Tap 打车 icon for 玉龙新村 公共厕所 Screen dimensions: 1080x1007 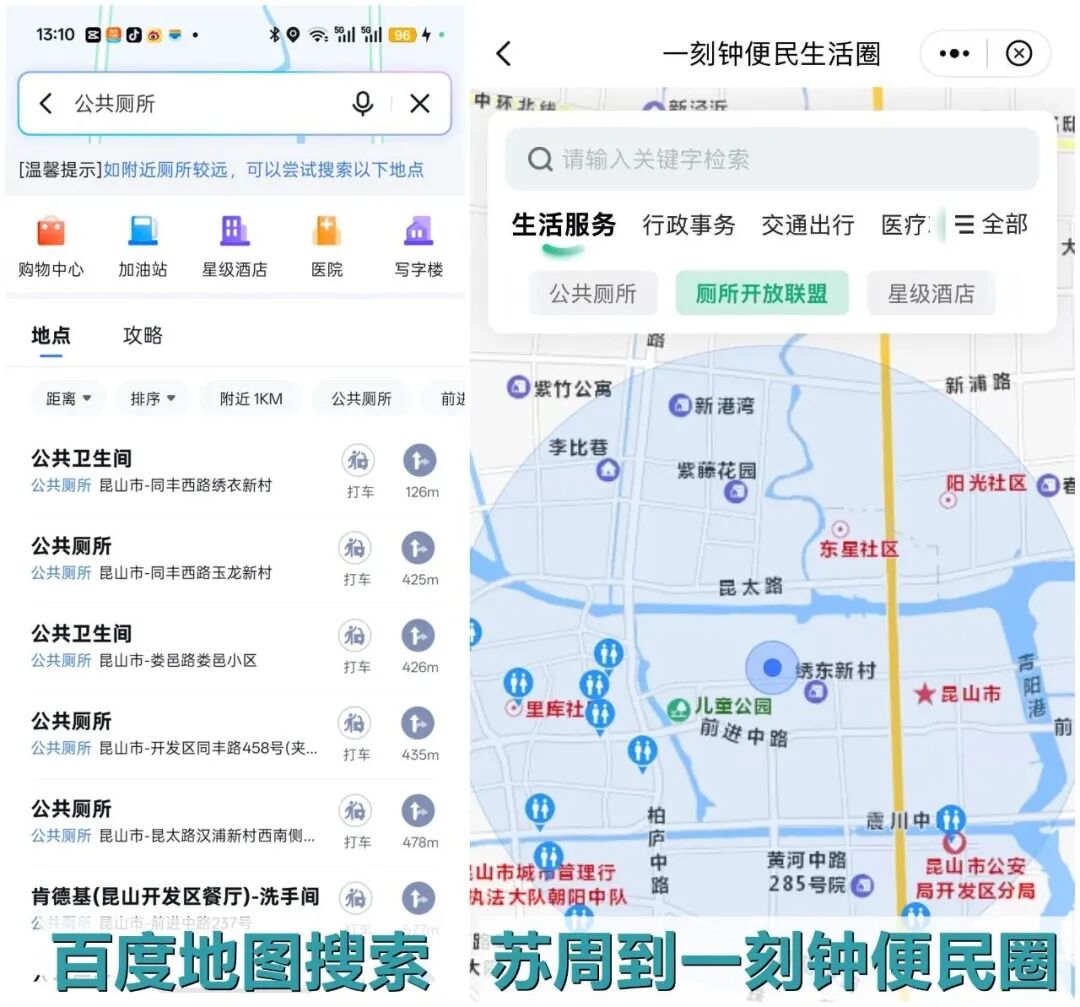(356, 549)
